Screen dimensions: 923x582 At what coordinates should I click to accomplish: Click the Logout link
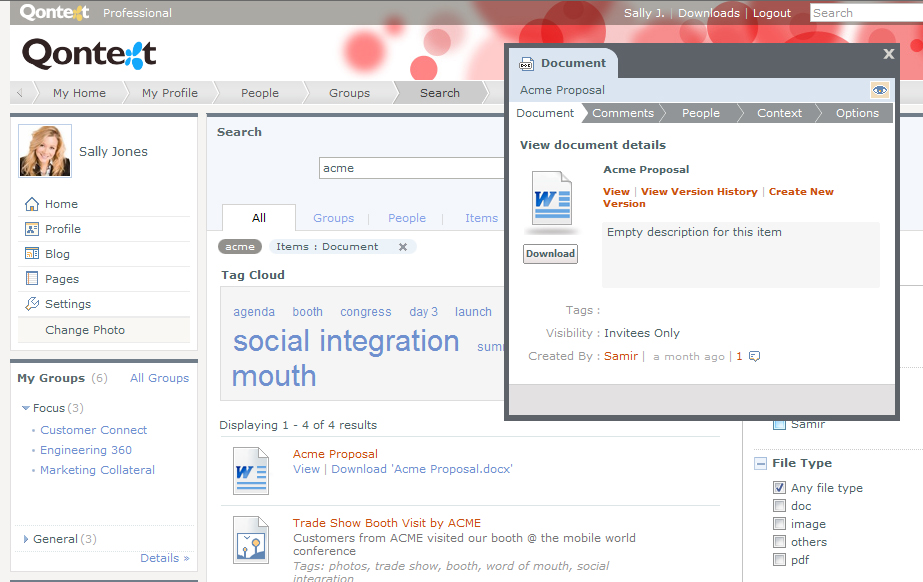coord(772,13)
